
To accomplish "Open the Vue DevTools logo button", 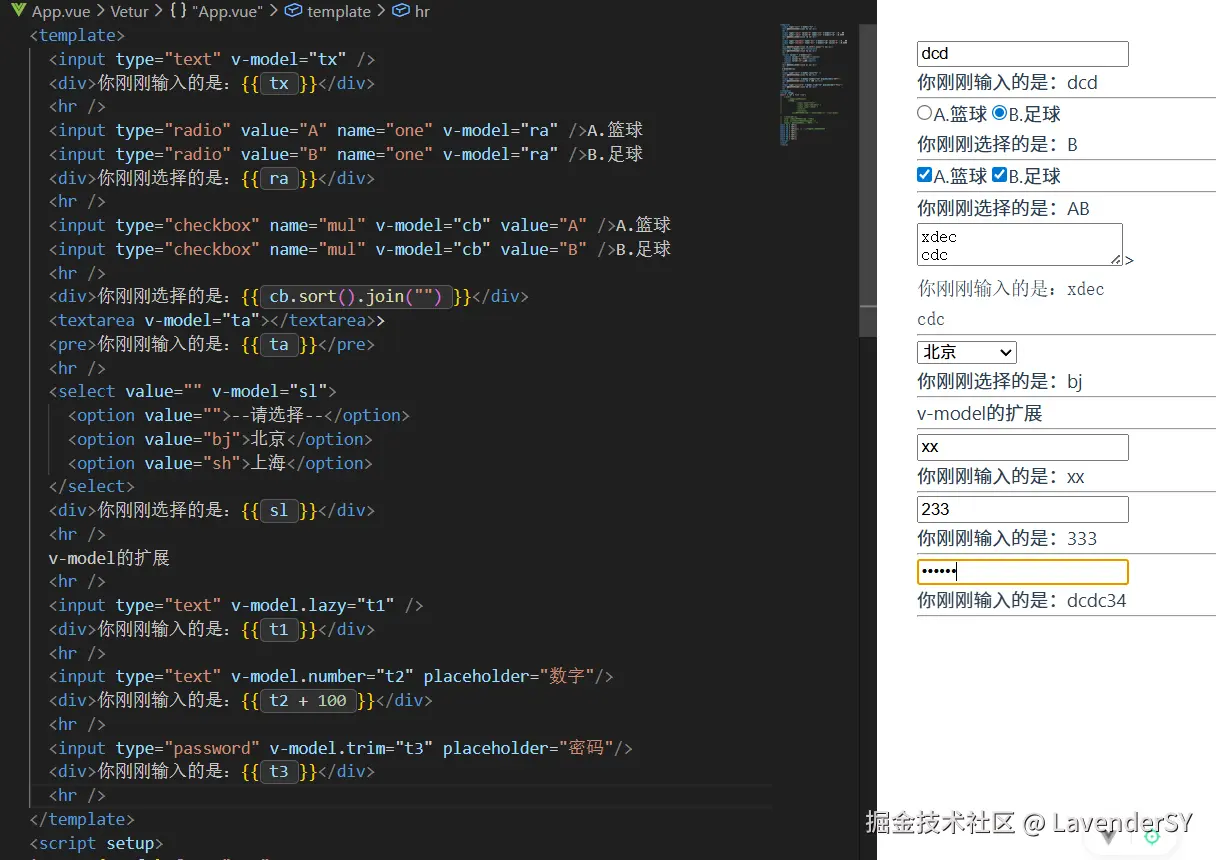I will coord(1108,838).
